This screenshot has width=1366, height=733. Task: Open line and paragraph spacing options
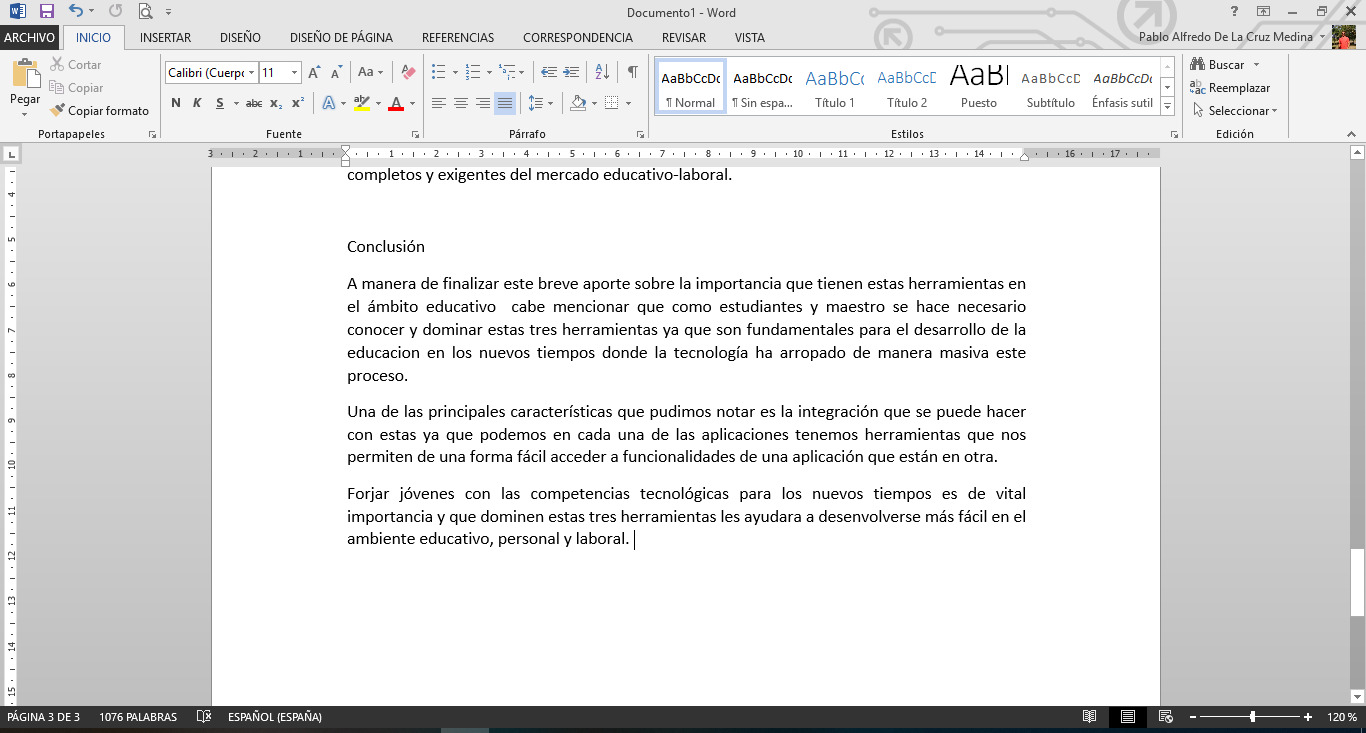click(539, 103)
